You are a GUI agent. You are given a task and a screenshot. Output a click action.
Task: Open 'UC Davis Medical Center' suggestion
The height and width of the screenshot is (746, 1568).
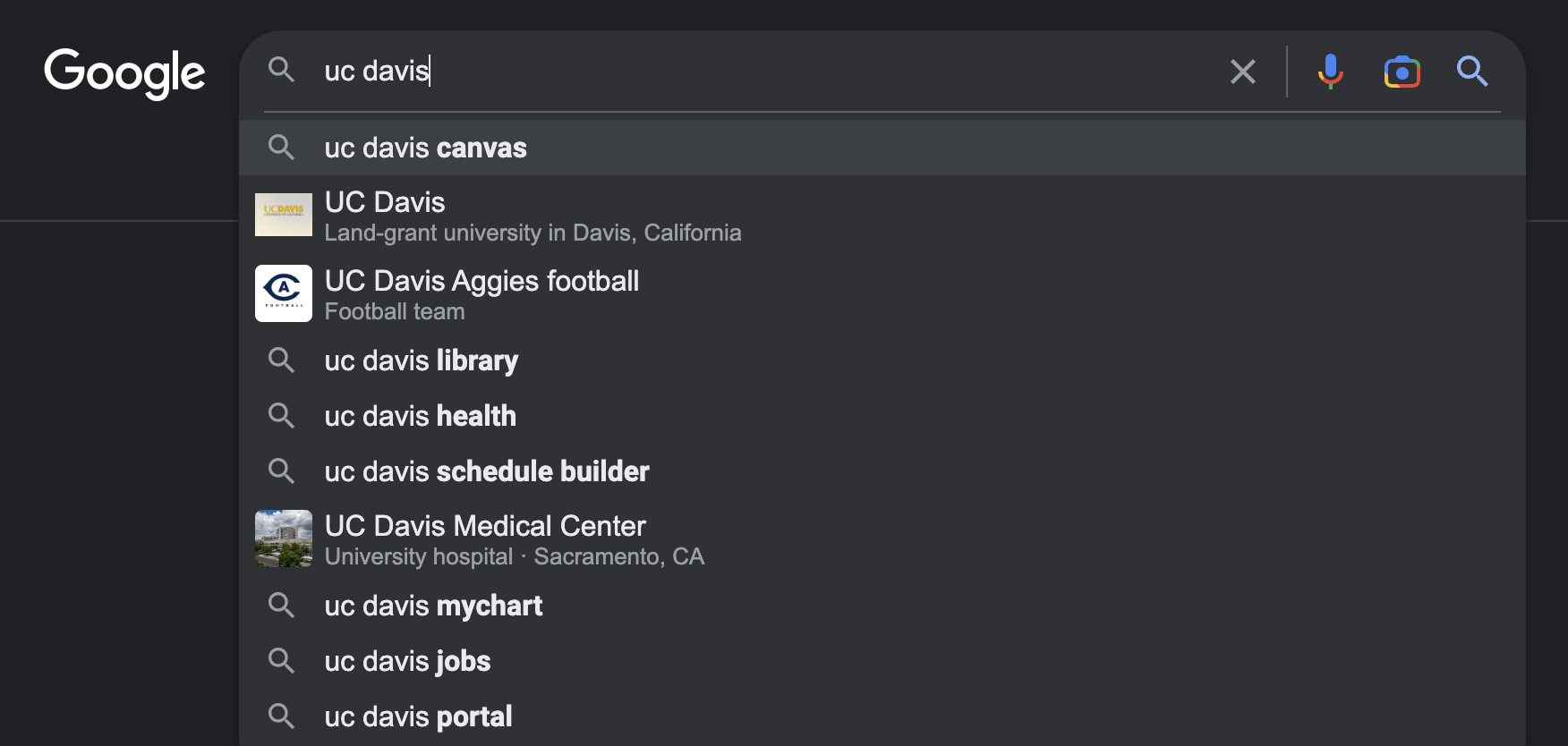[x=882, y=539]
